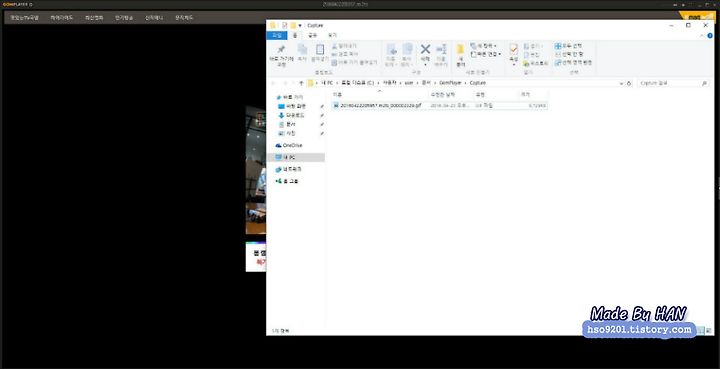
Task: Click 로컬 디스크 (C:) in the address bar
Action: tap(358, 83)
